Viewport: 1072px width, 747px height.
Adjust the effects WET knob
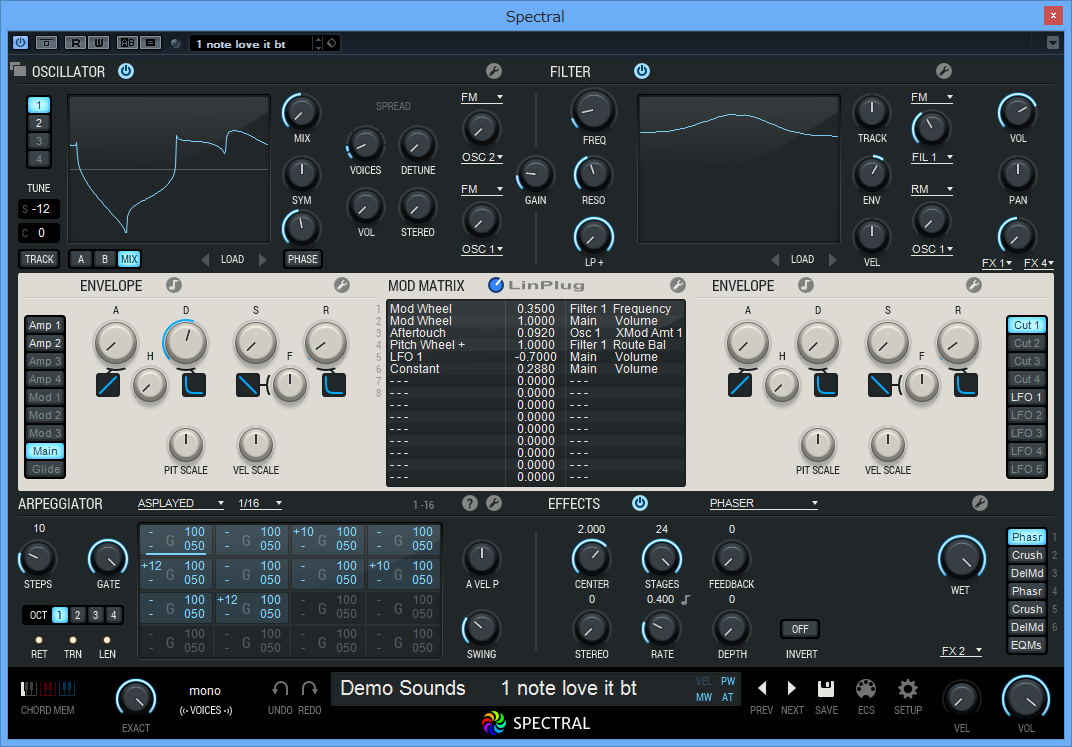[961, 558]
